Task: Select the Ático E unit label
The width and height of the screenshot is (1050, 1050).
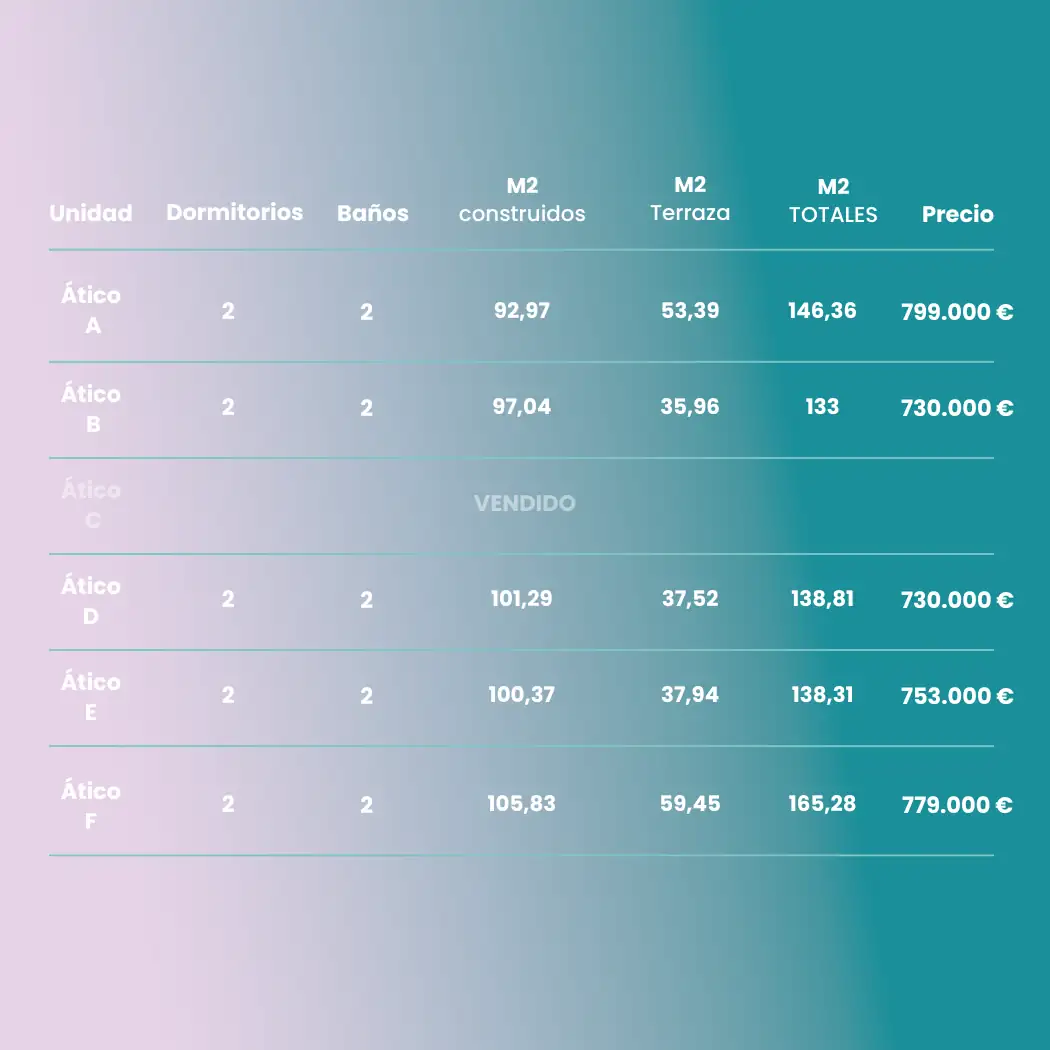Action: (91, 697)
